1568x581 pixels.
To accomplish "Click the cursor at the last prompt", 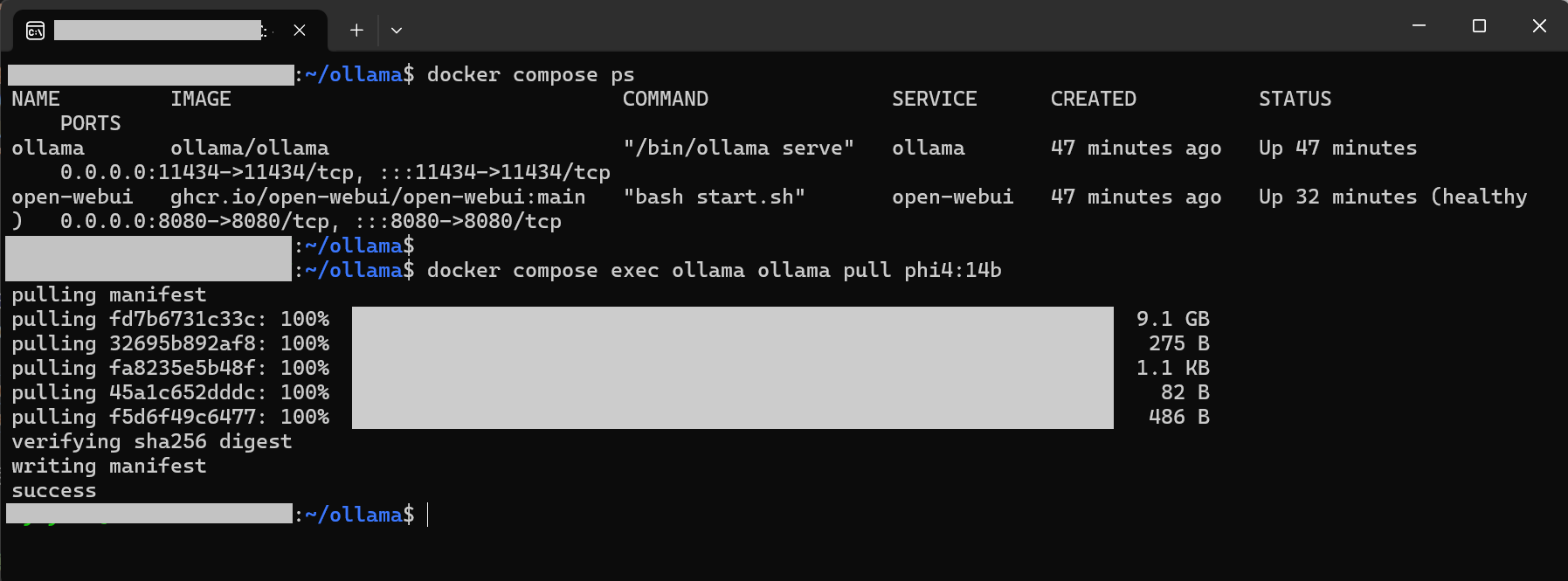I will click(x=428, y=515).
